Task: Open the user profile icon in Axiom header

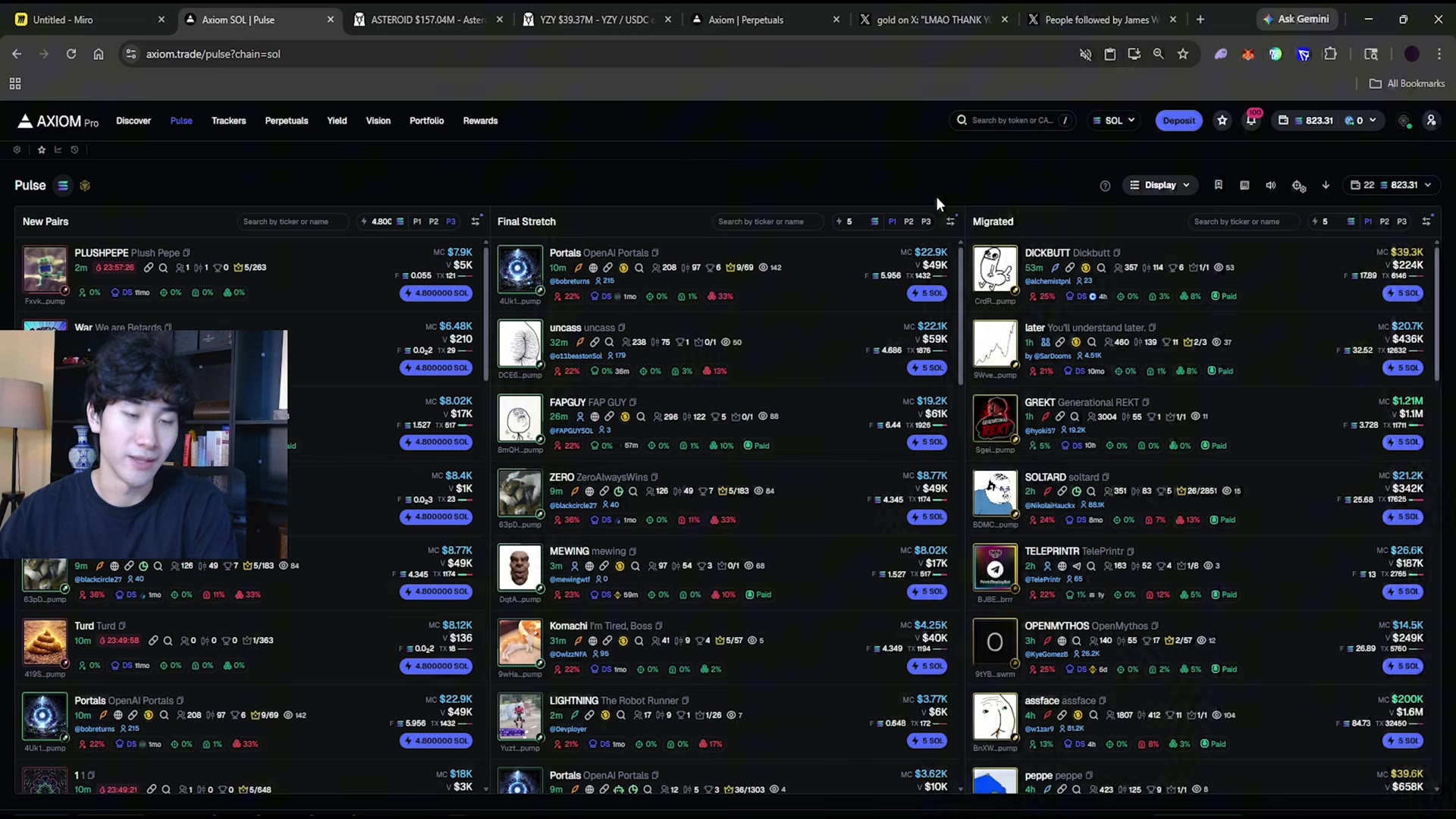Action: pos(1431,121)
